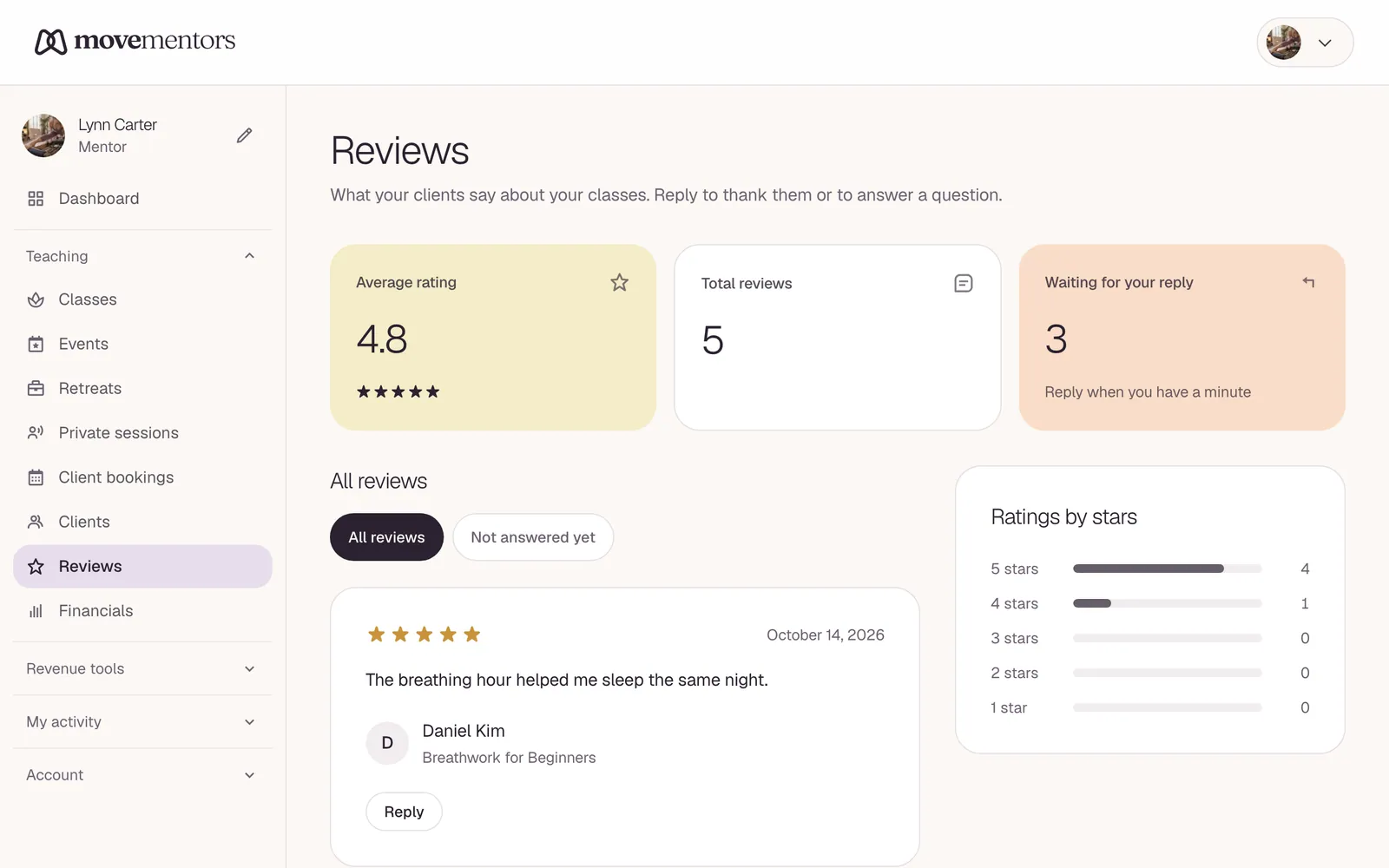Click the reply arrow icon on Waiting card
1389x868 pixels.
click(x=1308, y=282)
